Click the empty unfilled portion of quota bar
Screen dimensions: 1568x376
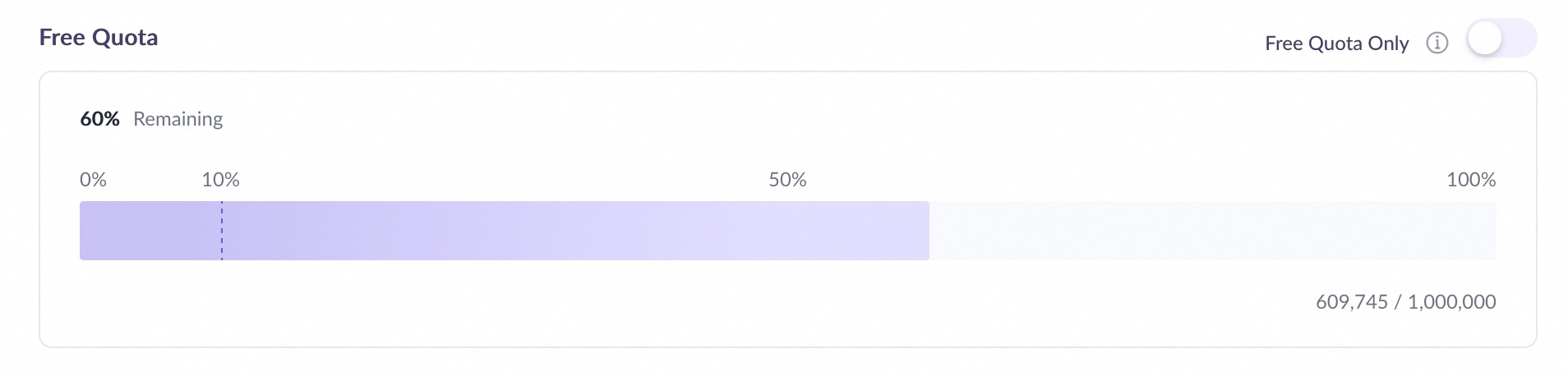(x=1212, y=231)
